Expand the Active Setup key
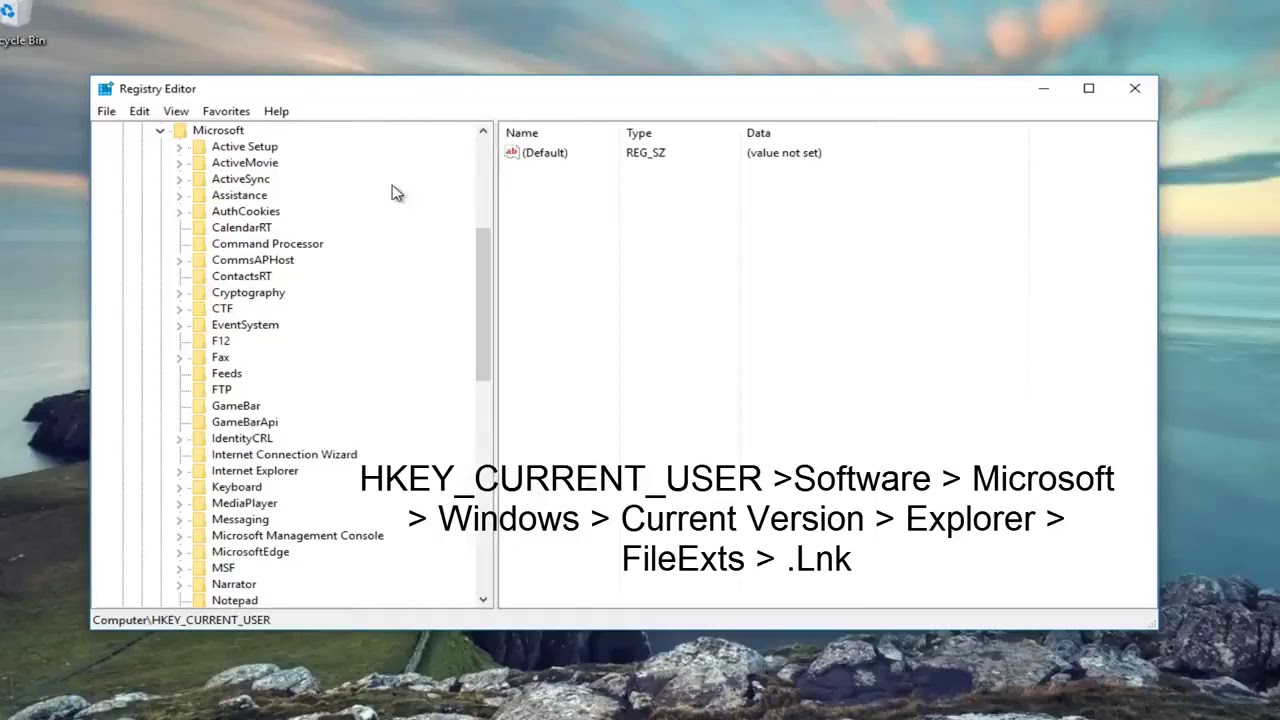1280x720 pixels. pyautogui.click(x=179, y=147)
